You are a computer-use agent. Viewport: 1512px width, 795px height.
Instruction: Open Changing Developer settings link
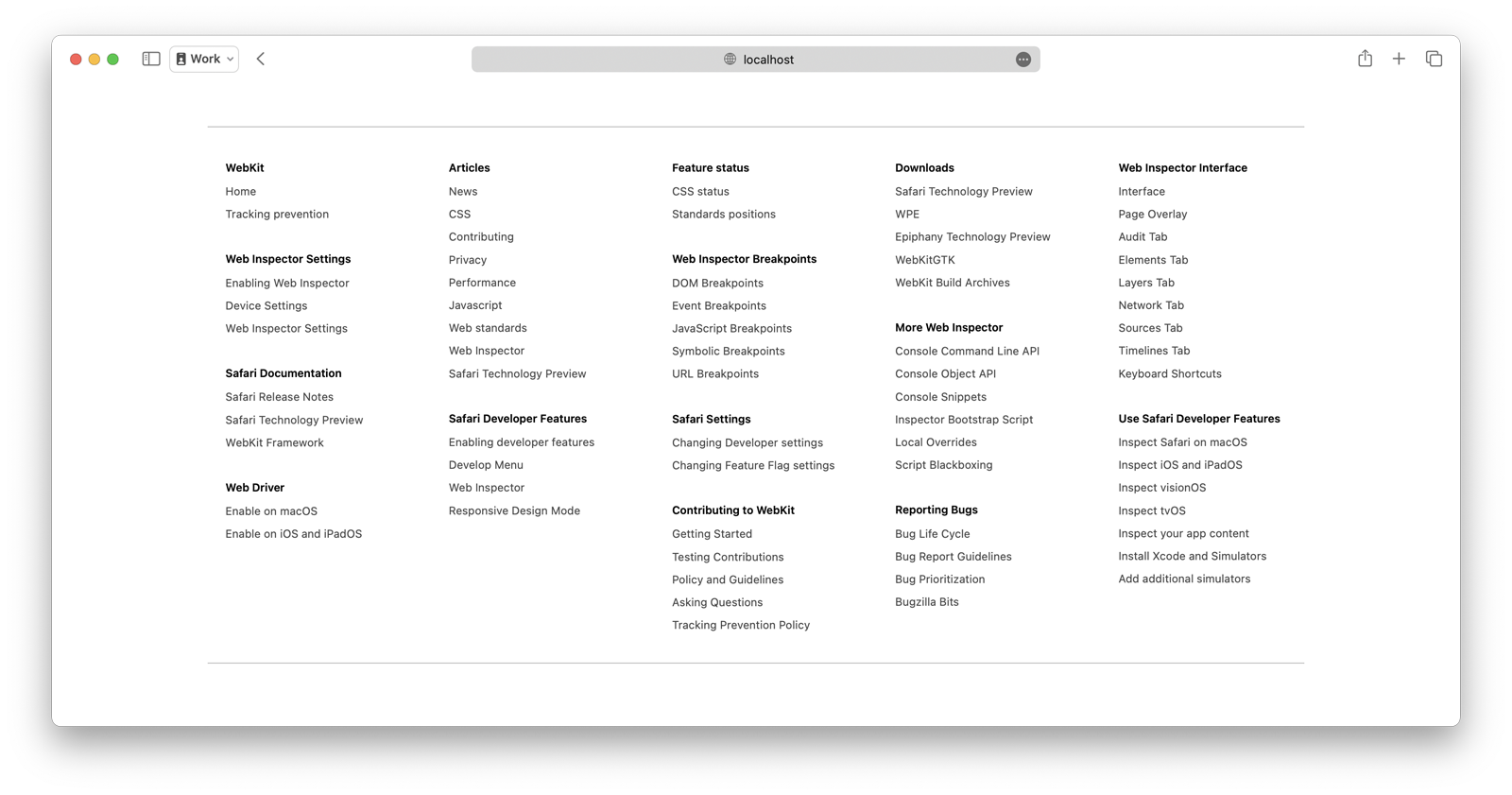pyautogui.click(x=747, y=443)
